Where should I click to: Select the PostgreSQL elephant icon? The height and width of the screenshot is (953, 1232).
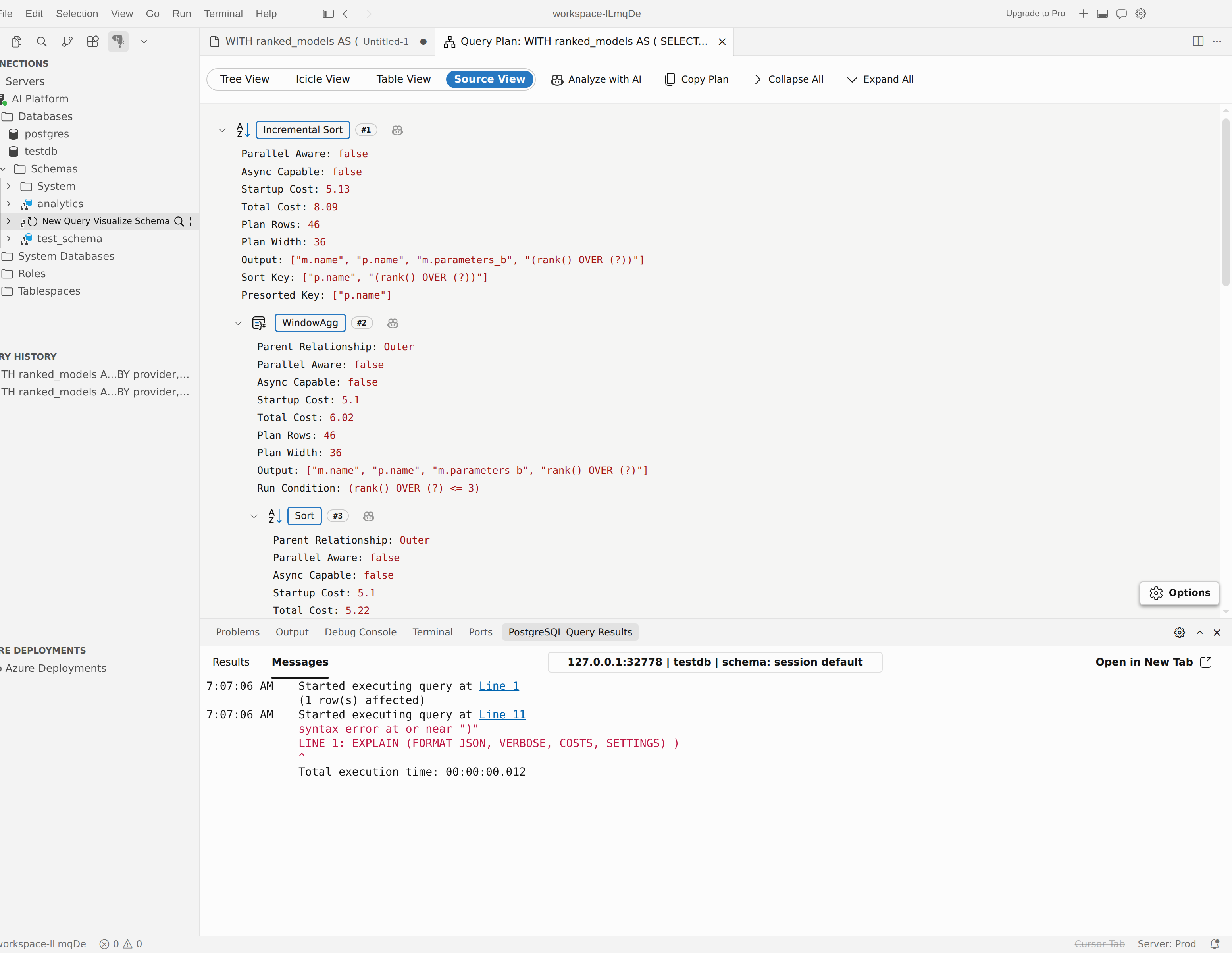(x=118, y=41)
